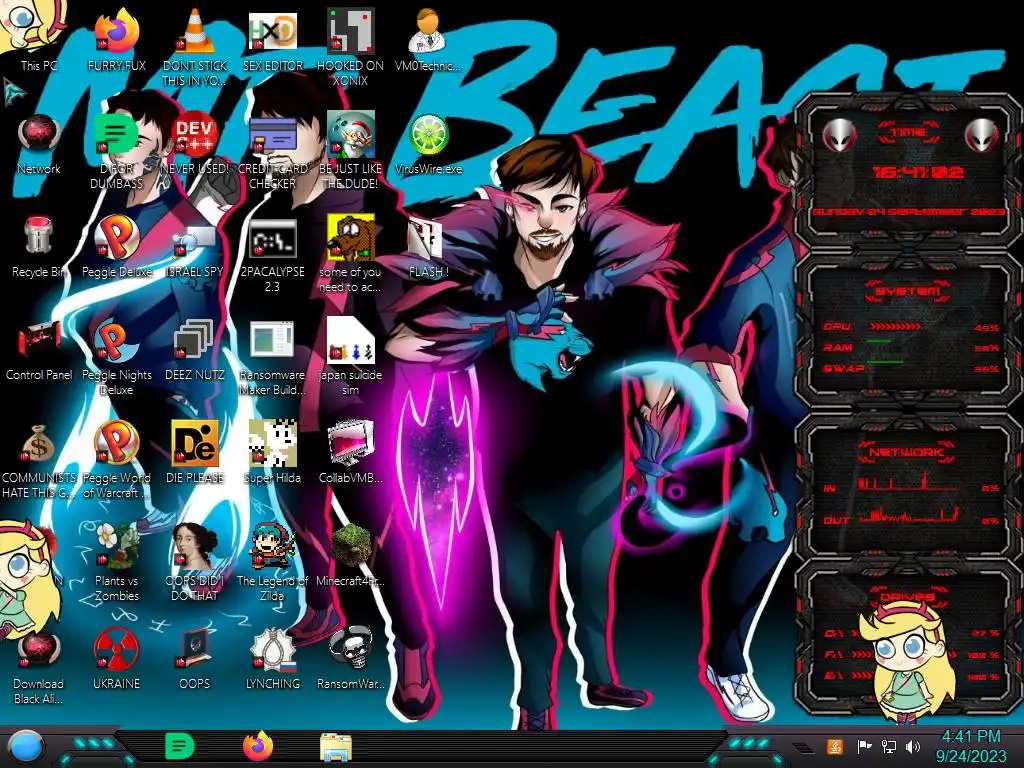Select the VLC cone shortcut icon
The image size is (1024, 768).
[195, 47]
